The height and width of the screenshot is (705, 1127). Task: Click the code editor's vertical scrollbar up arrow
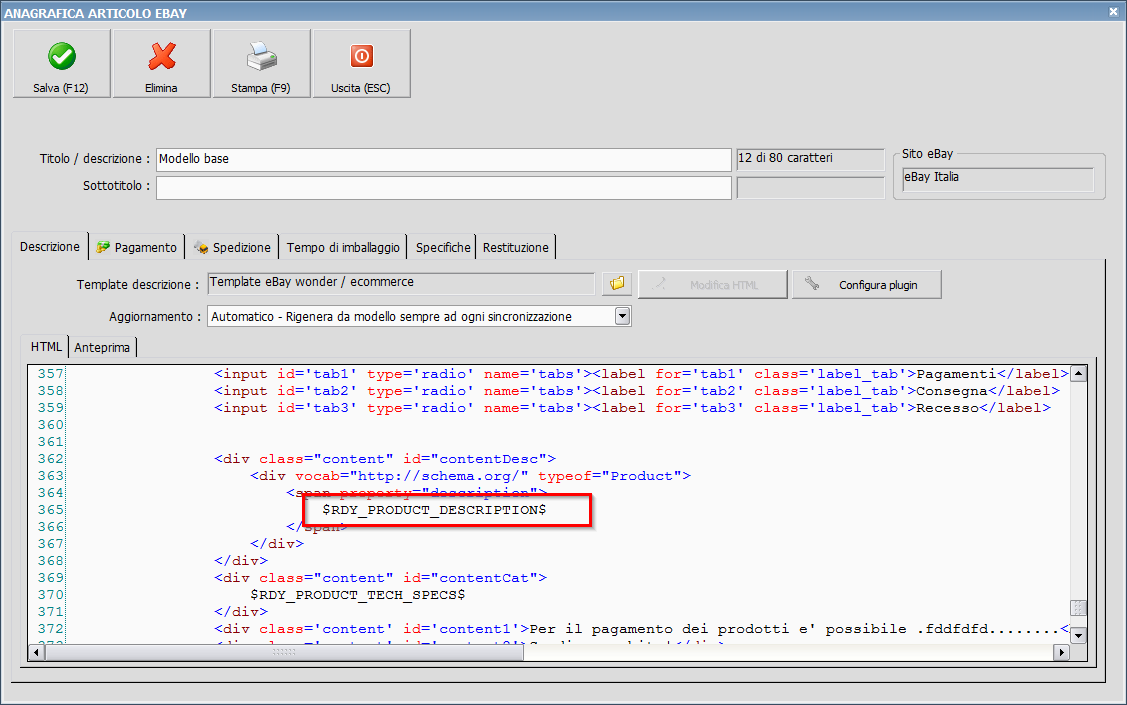coord(1077,373)
